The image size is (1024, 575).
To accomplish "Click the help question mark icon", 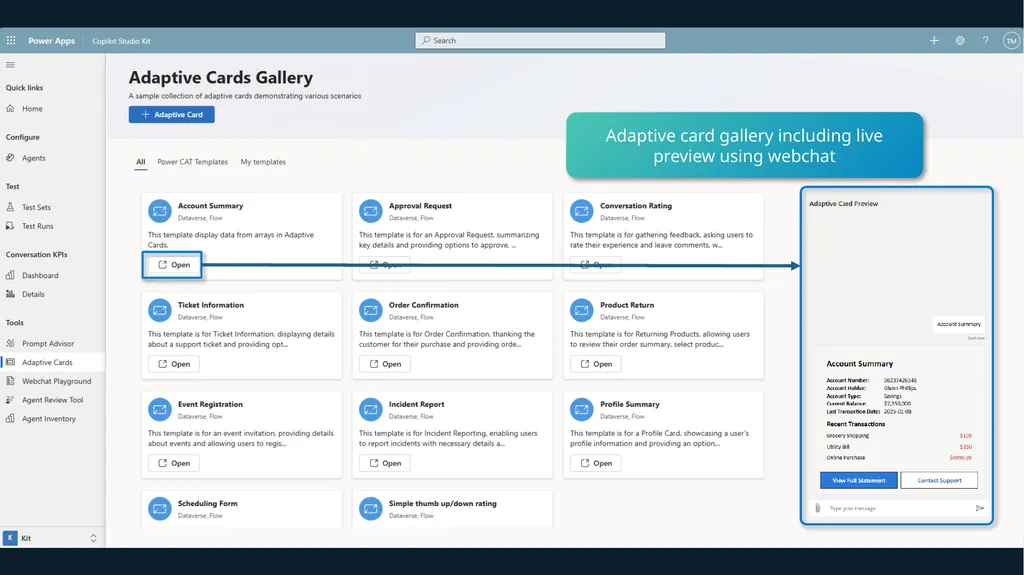I will click(985, 41).
